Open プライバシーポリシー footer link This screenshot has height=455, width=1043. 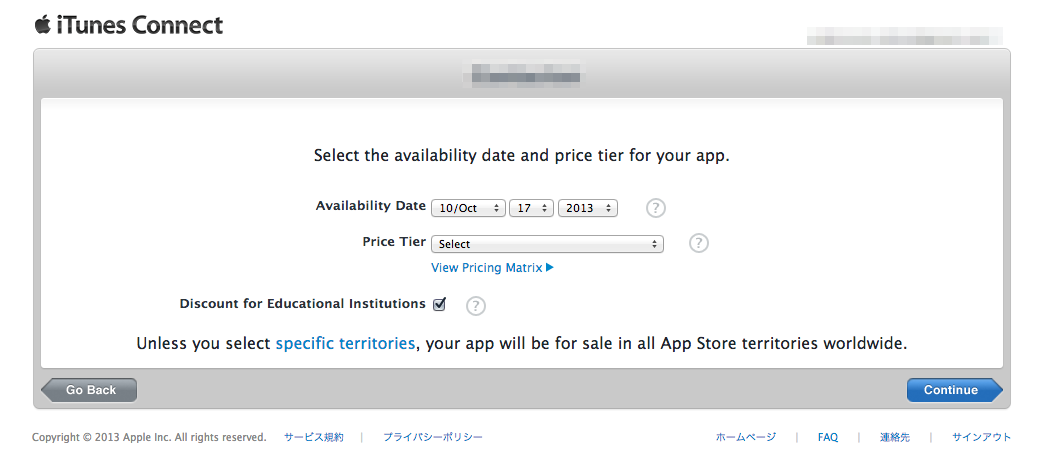[x=432, y=437]
